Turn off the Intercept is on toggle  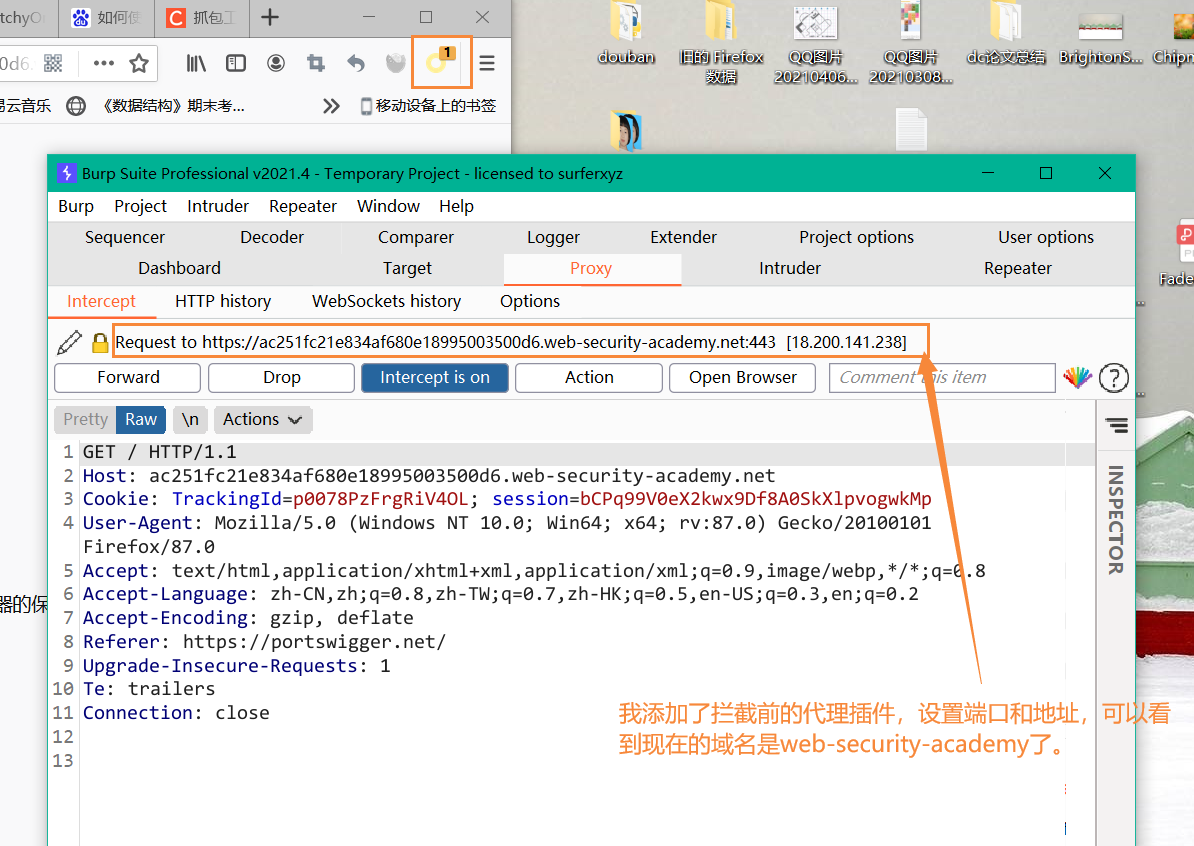[435, 378]
